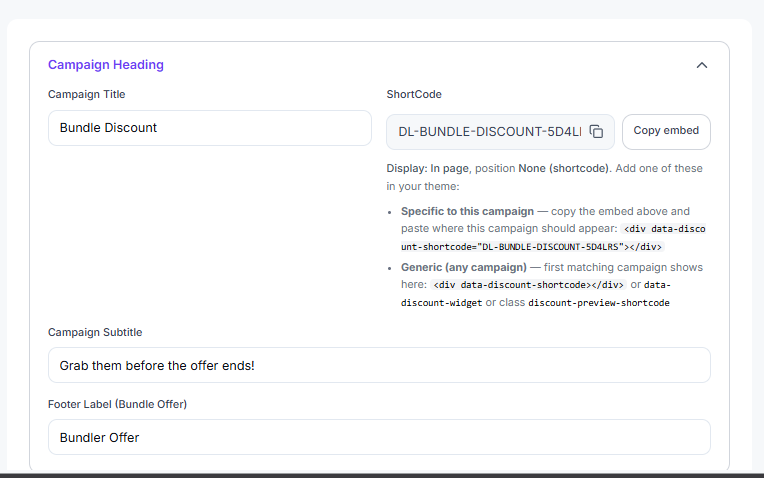The width and height of the screenshot is (764, 478).
Task: Click the div data-discount-shortcode generic code snippet
Action: point(528,285)
